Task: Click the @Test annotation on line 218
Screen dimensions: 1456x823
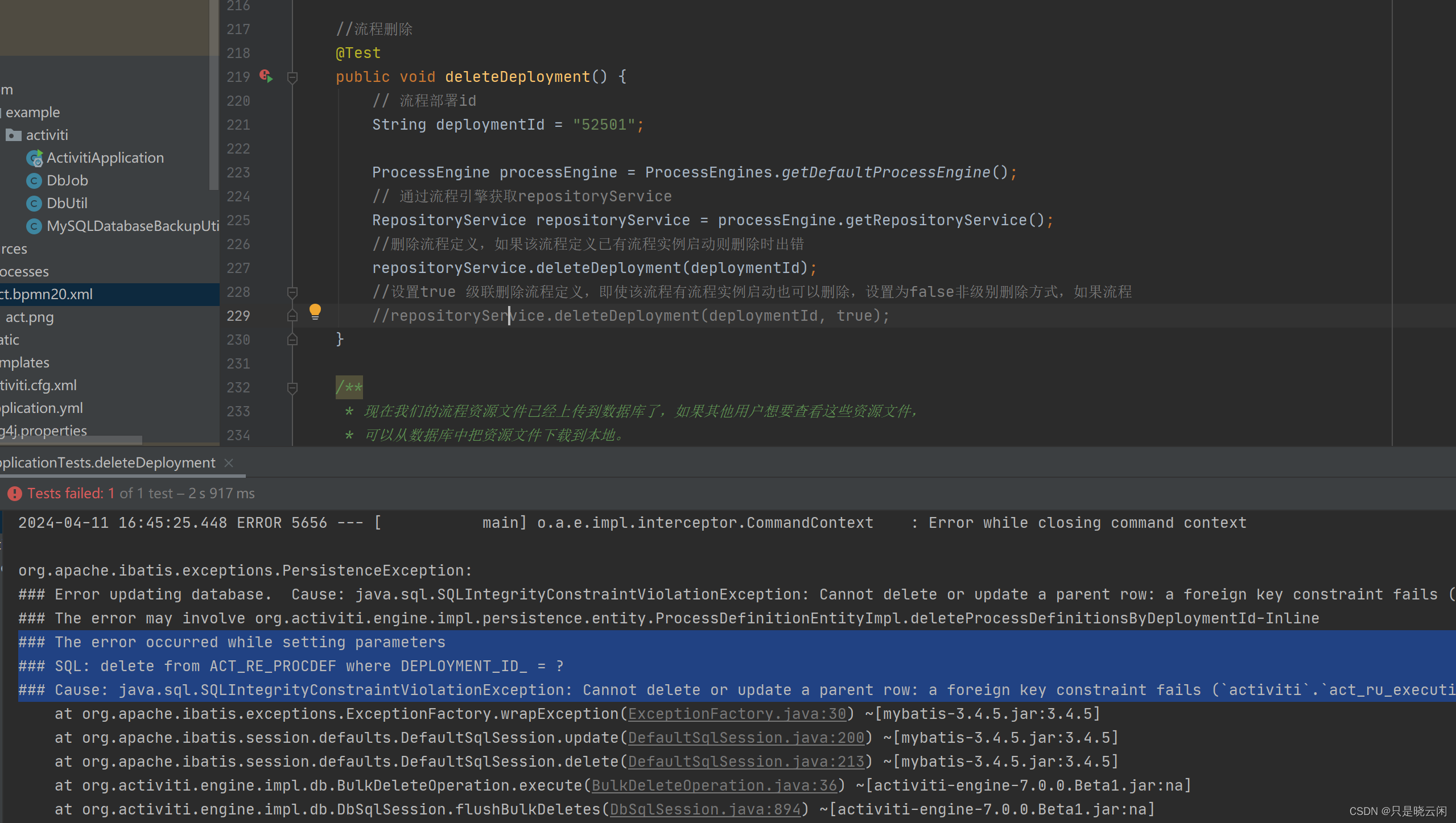Action: click(x=358, y=53)
